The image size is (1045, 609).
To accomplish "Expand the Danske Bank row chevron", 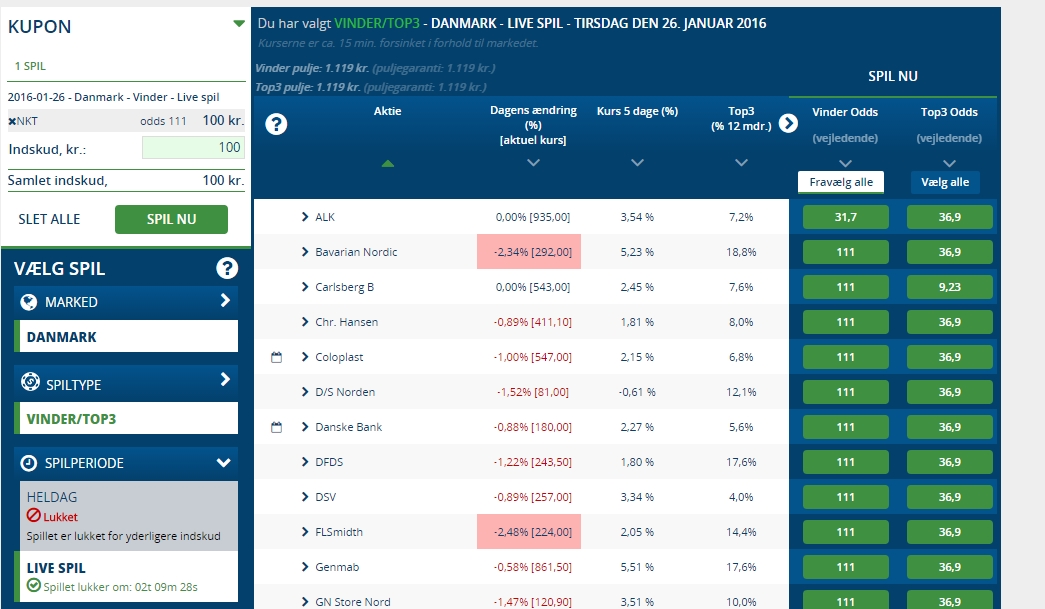I will click(x=305, y=427).
